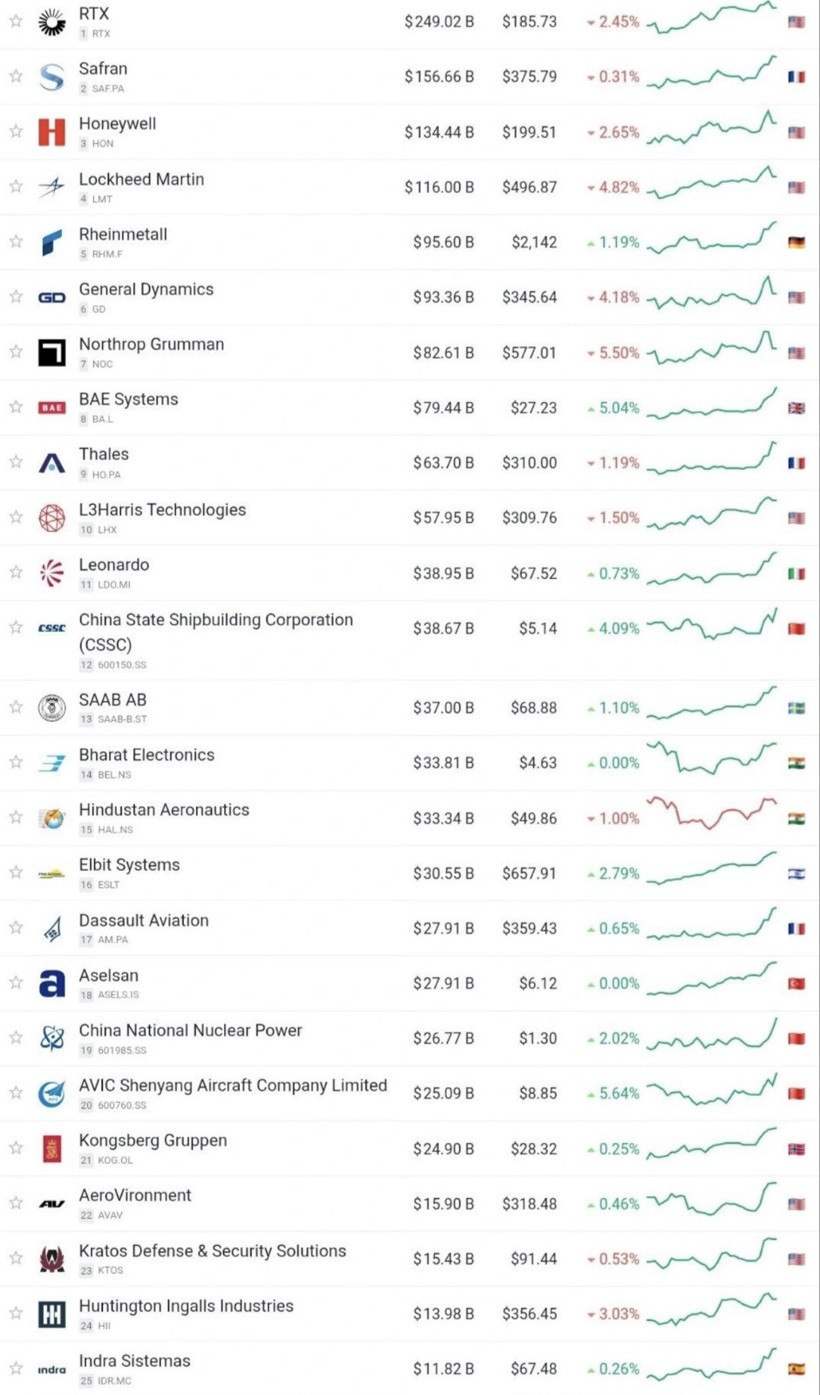Image resolution: width=820 pixels, height=1395 pixels.
Task: Open China State Shipbuilding Corporation link
Action: [215, 620]
